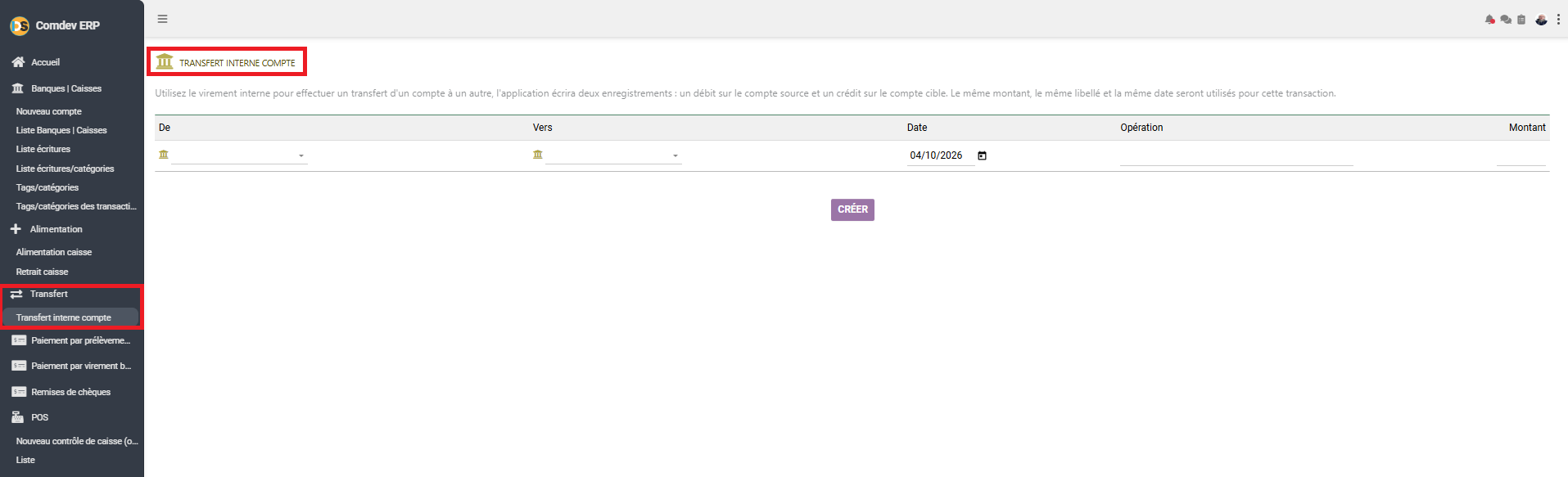The height and width of the screenshot is (477, 1568).
Task: Open Liste Banques | Caisses link
Action: [61, 130]
